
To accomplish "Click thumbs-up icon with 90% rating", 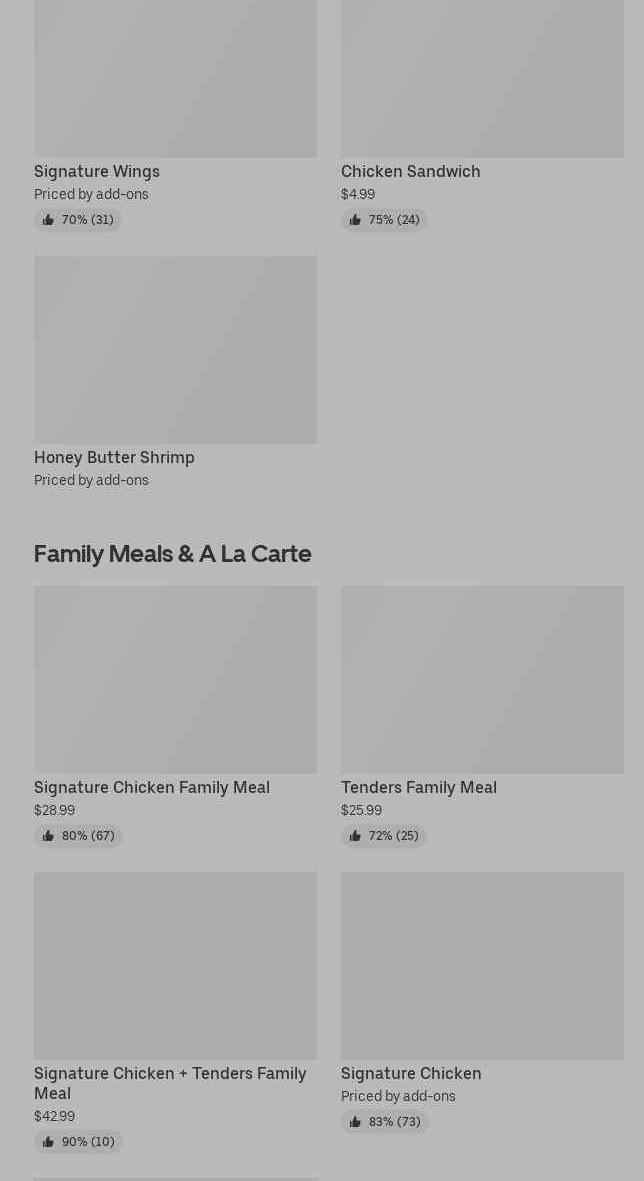I will point(48,1142).
